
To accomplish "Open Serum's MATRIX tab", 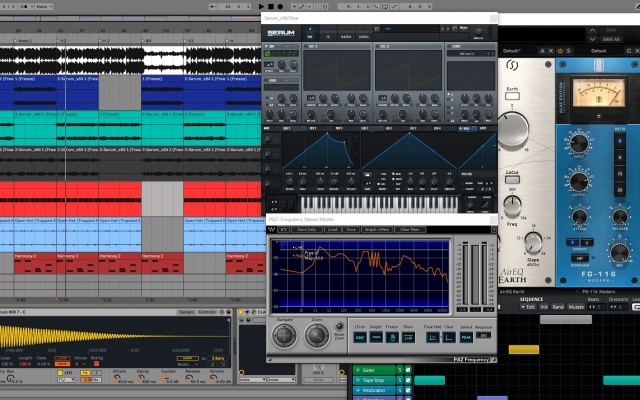I will click(346, 33).
